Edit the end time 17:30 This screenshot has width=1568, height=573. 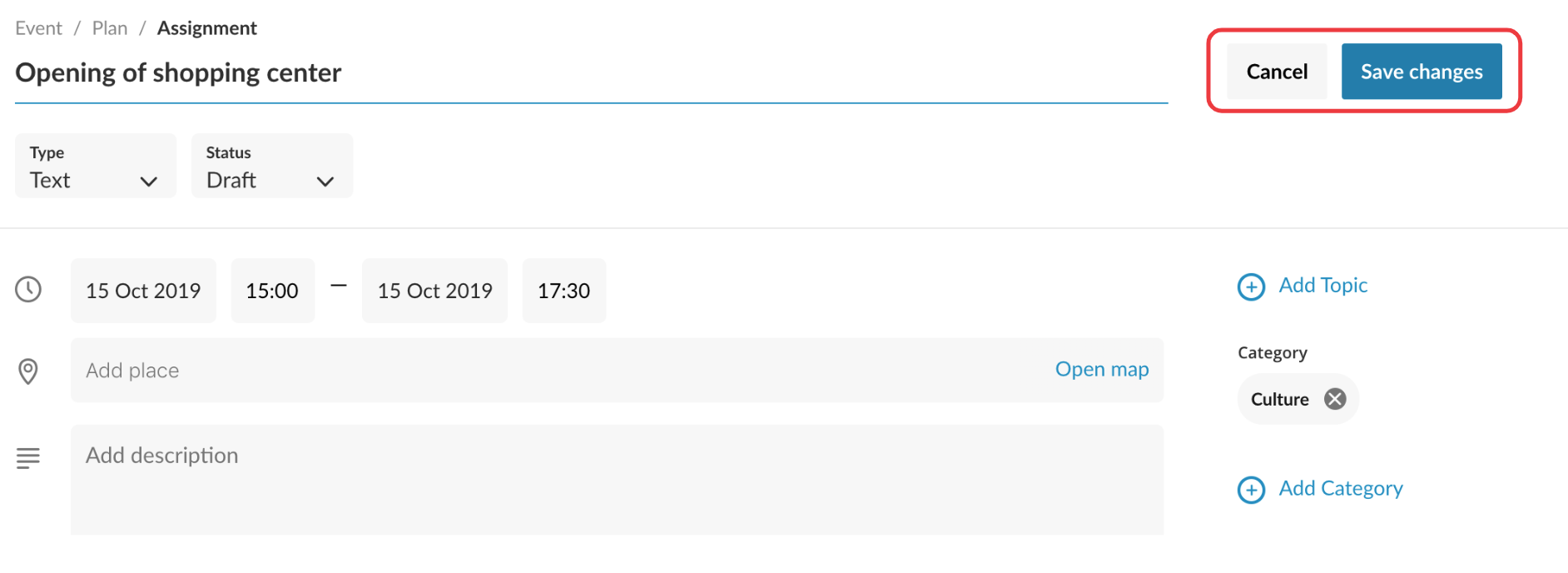(x=563, y=291)
